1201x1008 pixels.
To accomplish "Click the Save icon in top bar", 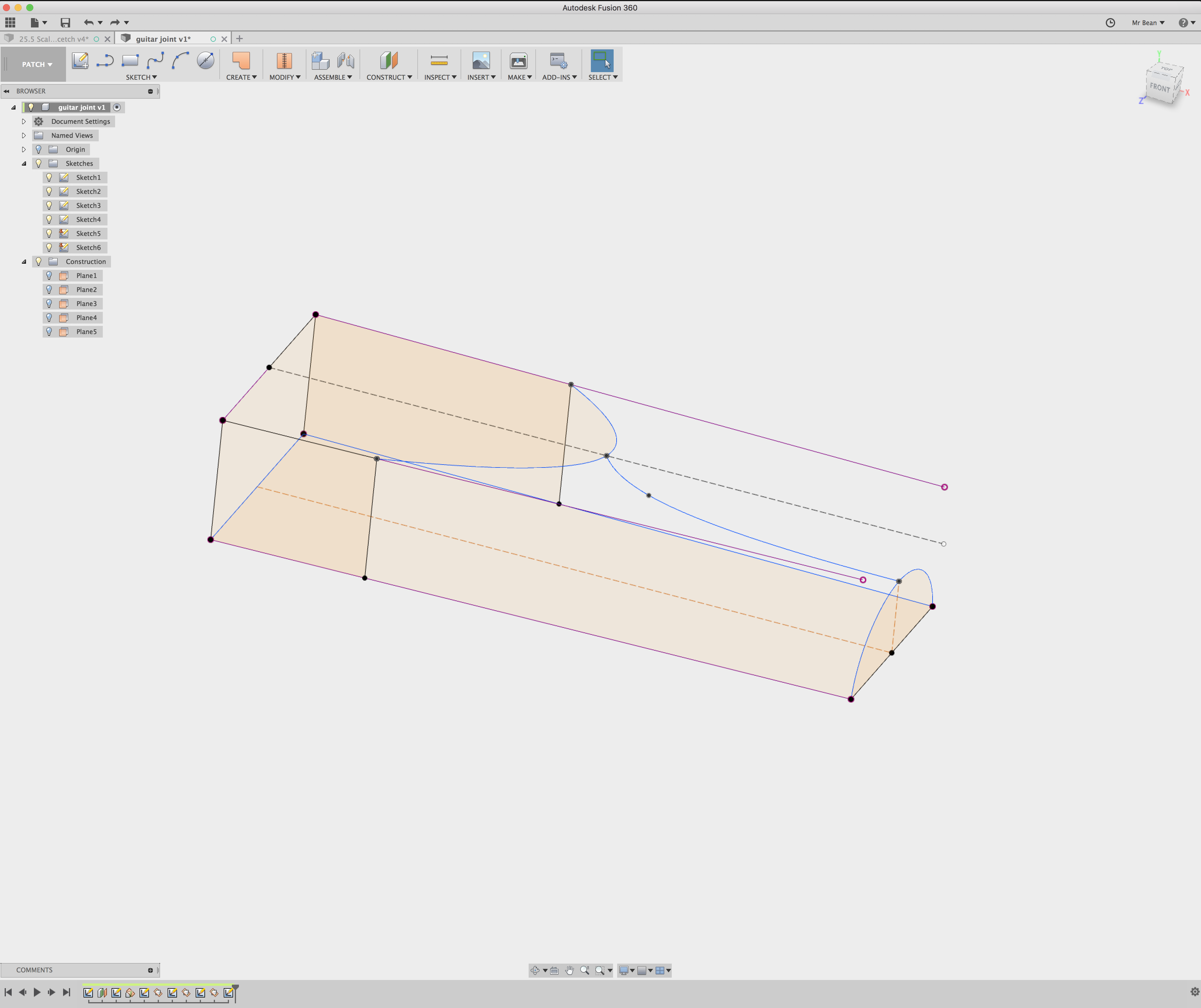I will click(x=65, y=23).
